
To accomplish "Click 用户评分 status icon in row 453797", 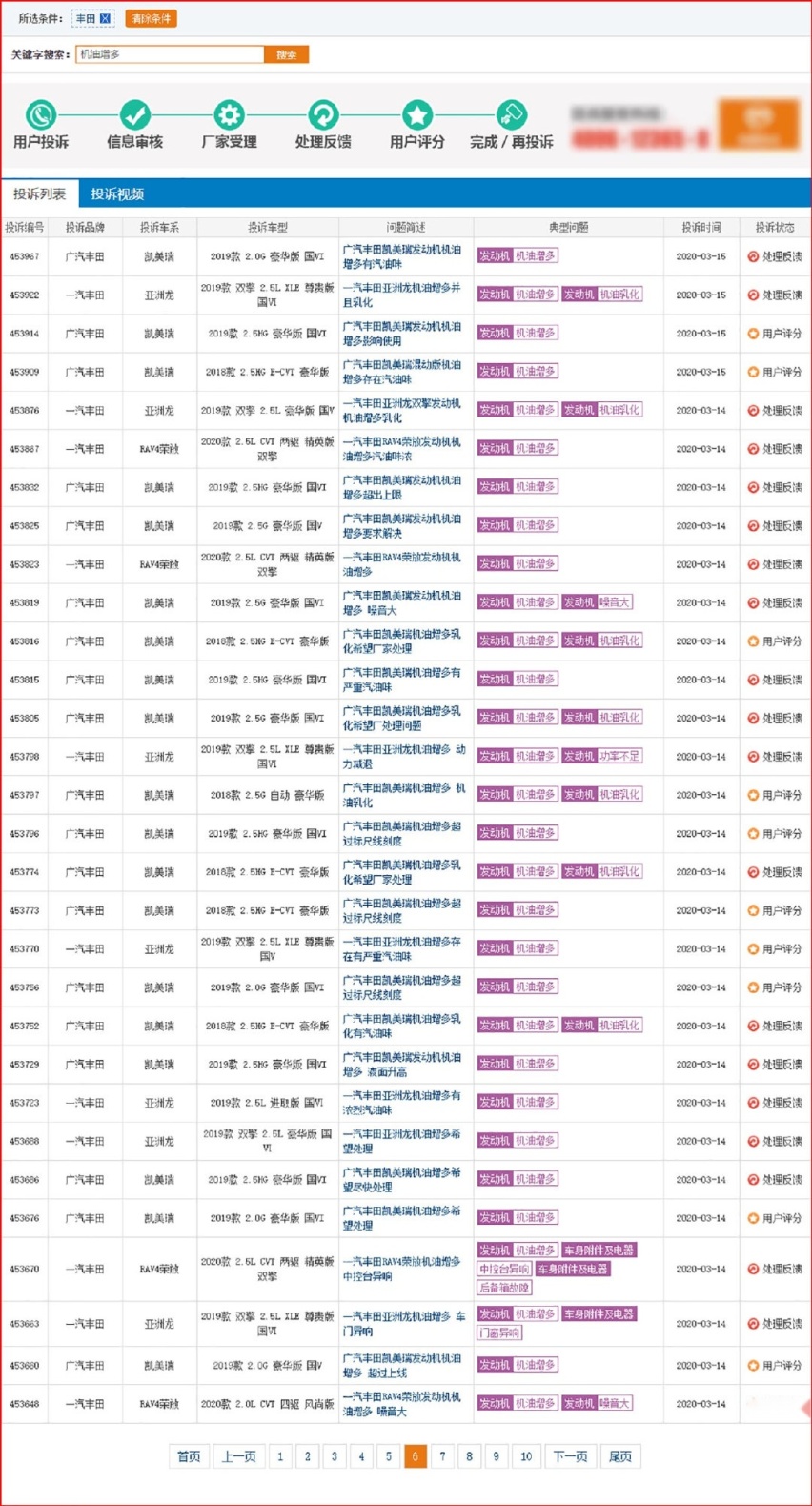I will click(753, 795).
